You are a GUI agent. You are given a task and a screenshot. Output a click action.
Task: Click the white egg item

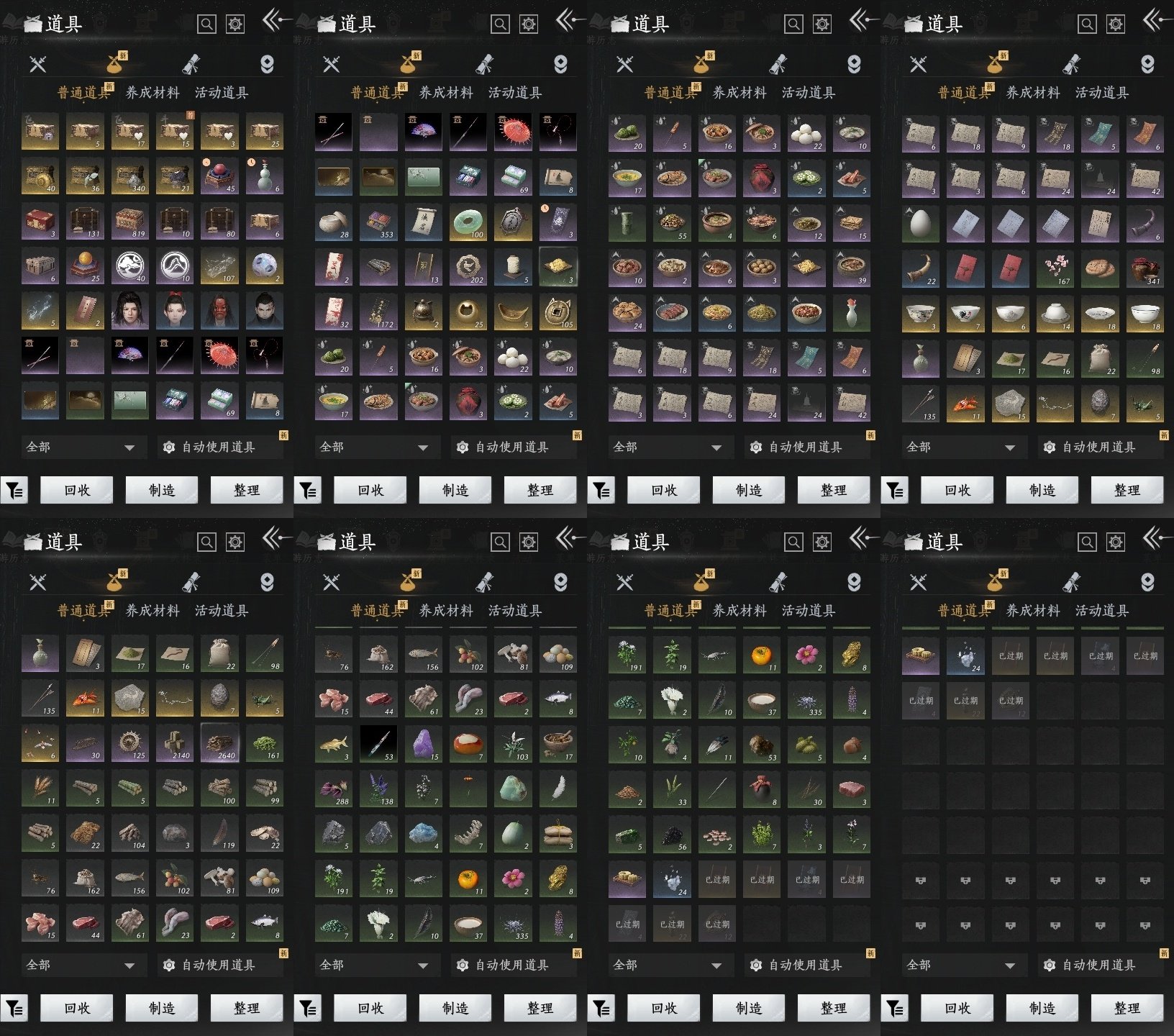(920, 222)
